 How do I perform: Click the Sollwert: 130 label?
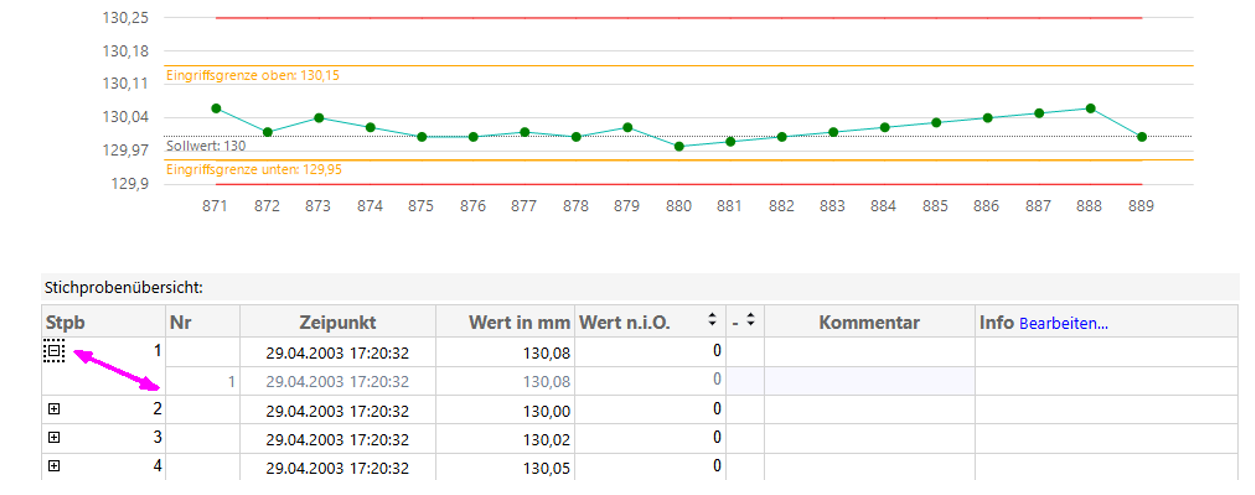(206, 146)
